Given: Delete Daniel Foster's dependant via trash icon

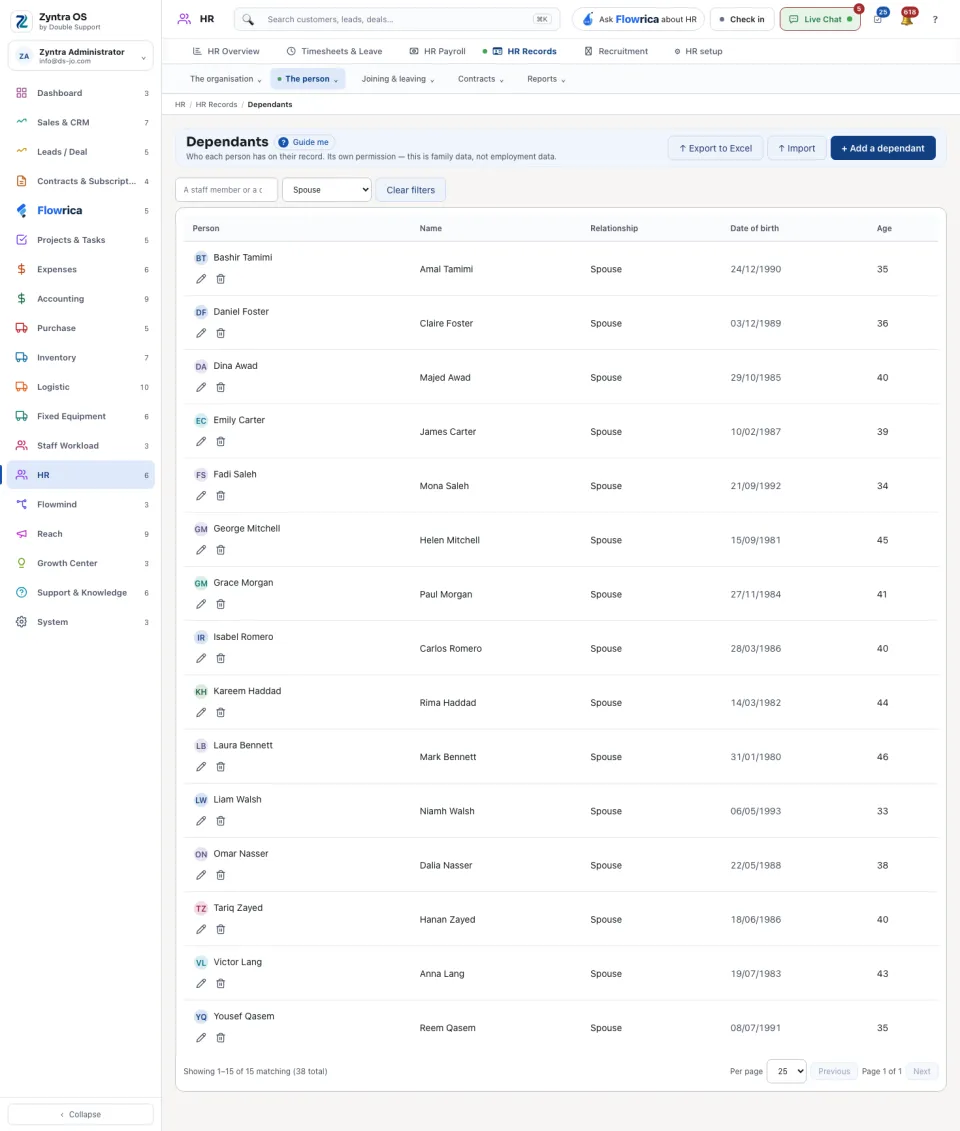Looking at the screenshot, I should (221, 333).
